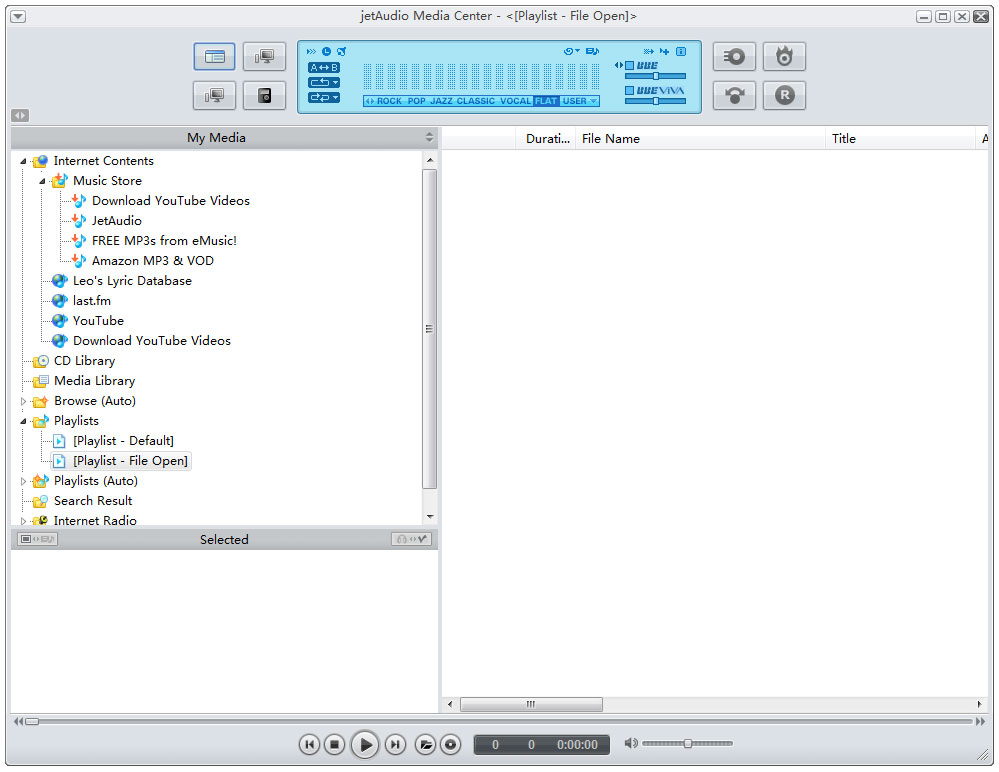Expand the Browse (Auto) tree node
This screenshot has width=999, height=772.
point(23,400)
